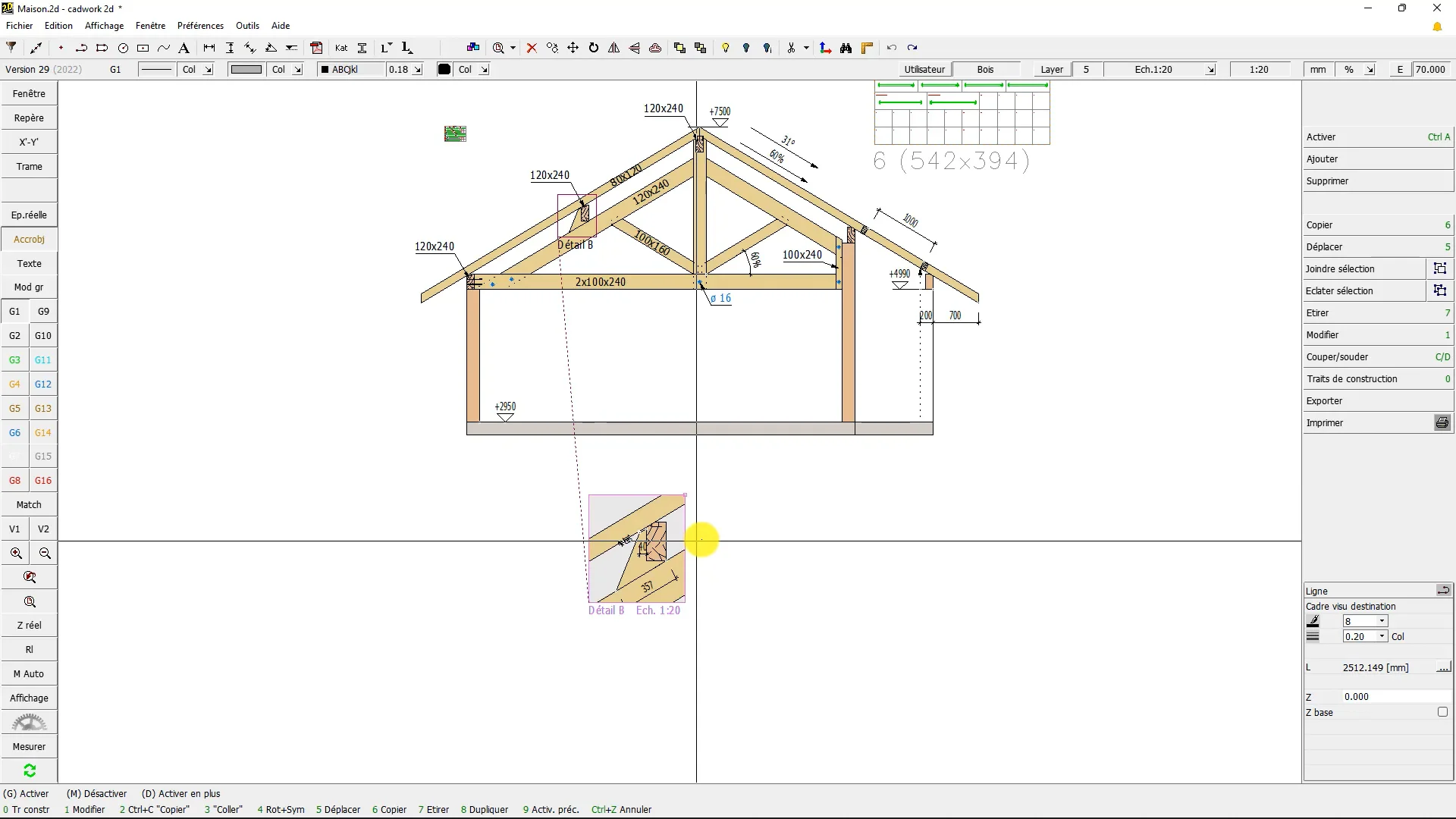This screenshot has width=1456, height=819.
Task: Open the mm units dropdown
Action: 1317,69
